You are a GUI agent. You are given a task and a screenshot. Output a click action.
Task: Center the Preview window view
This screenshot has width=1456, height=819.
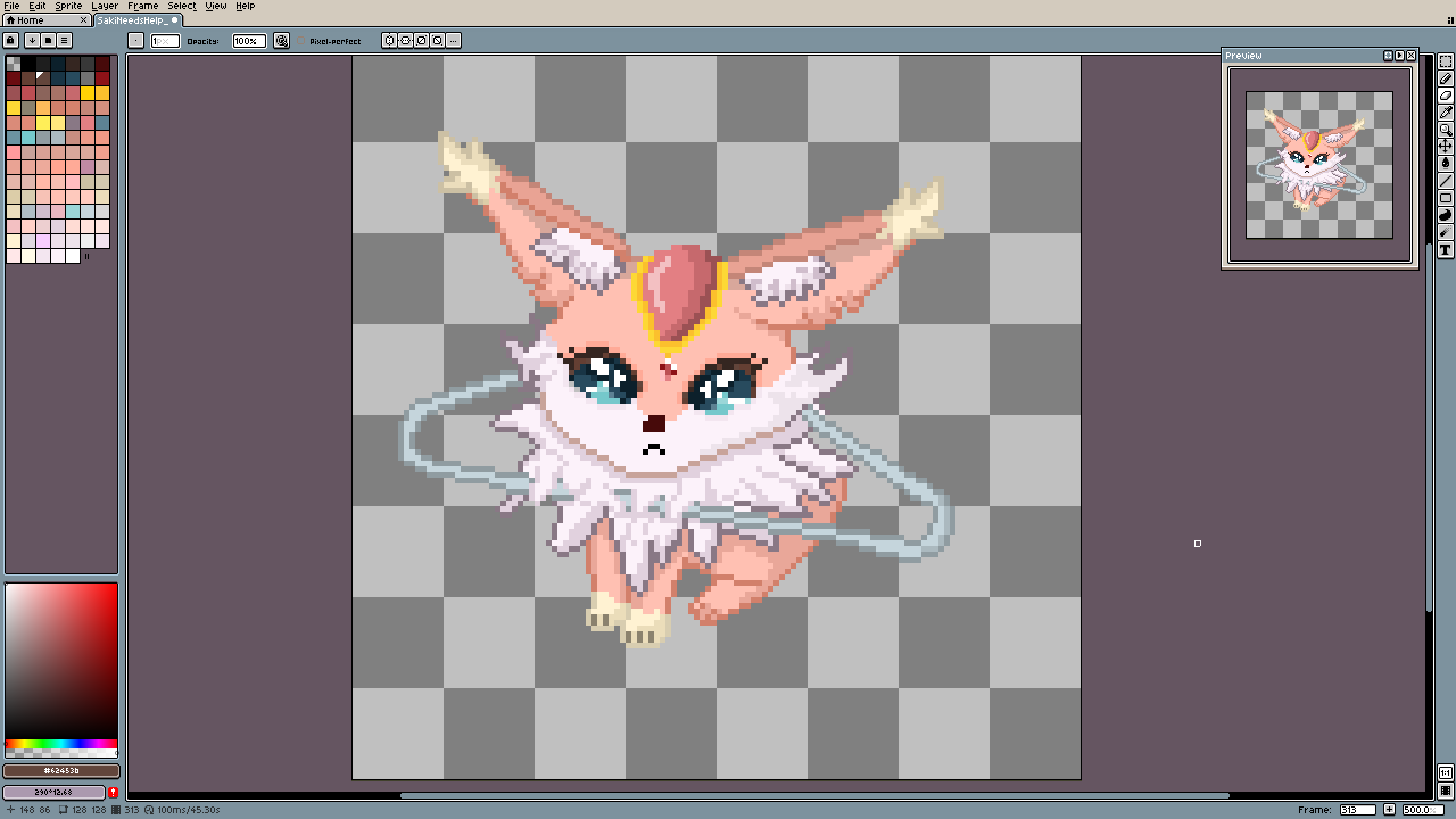pyautogui.click(x=1388, y=55)
